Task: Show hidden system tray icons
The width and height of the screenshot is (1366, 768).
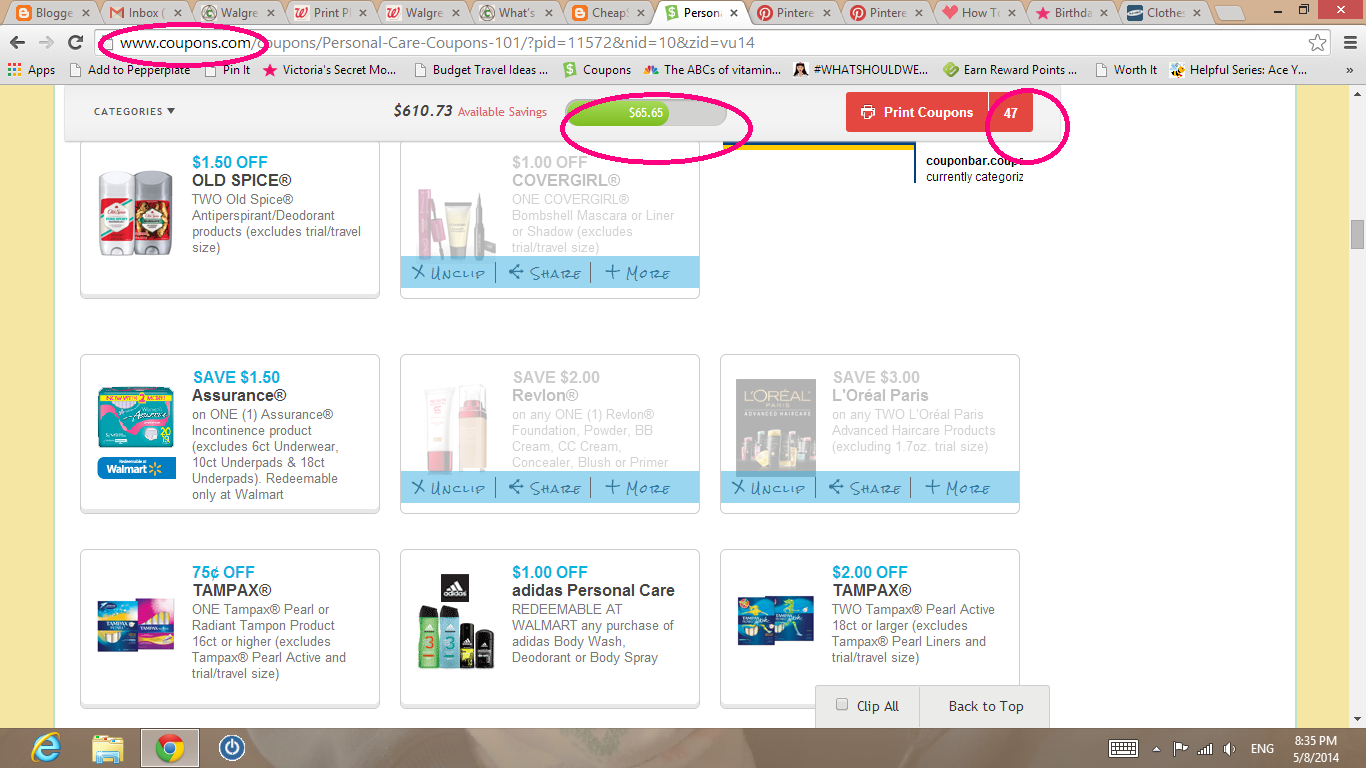Action: (1156, 748)
